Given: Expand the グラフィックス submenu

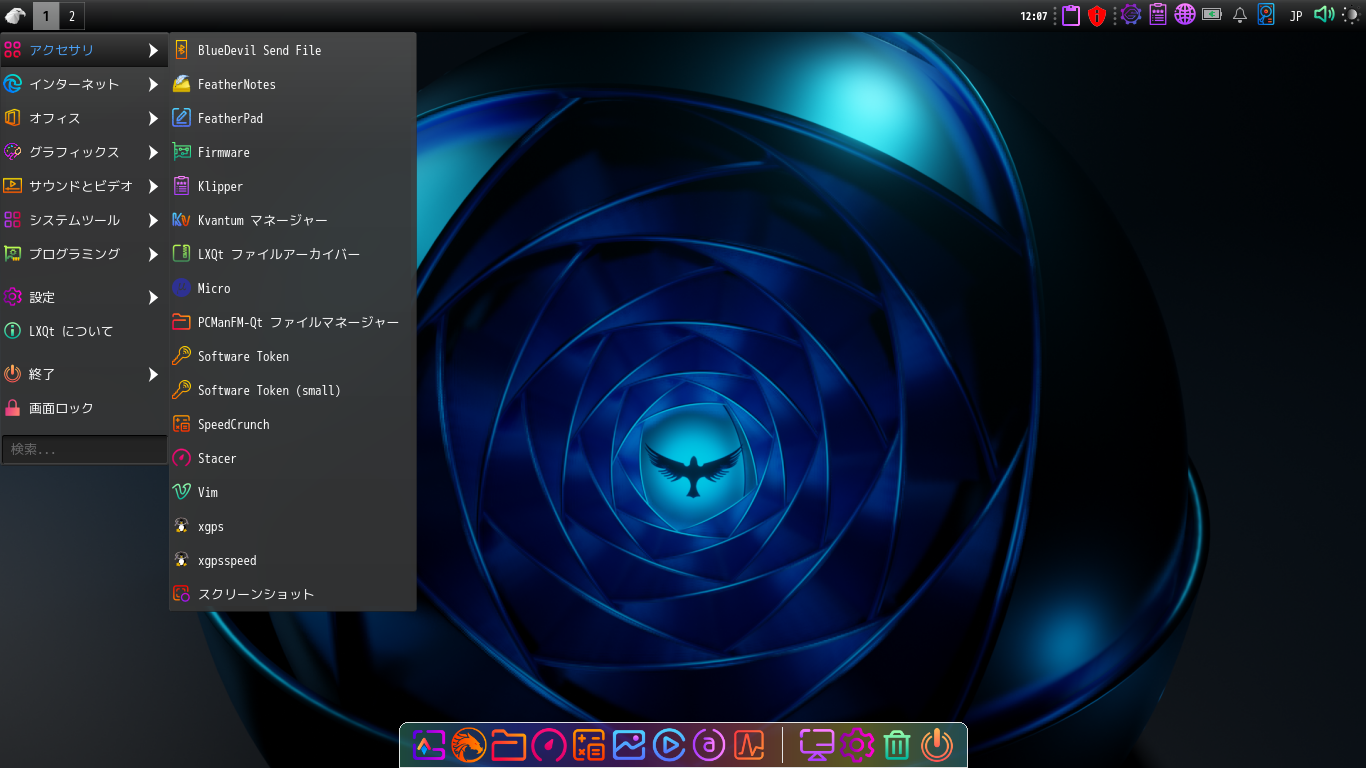Looking at the screenshot, I should pos(153,152).
